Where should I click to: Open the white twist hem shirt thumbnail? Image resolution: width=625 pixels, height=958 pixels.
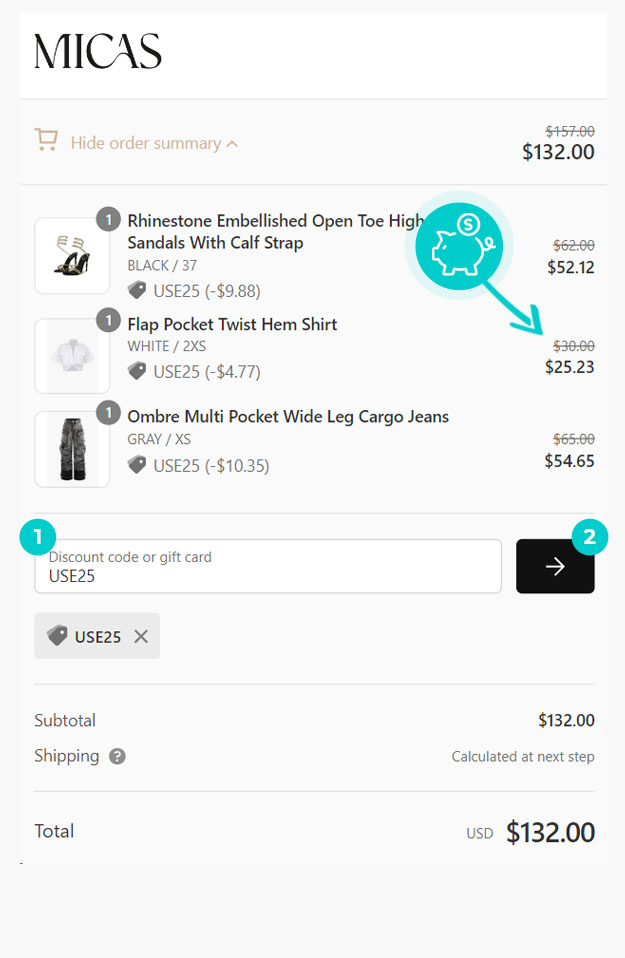[72, 356]
